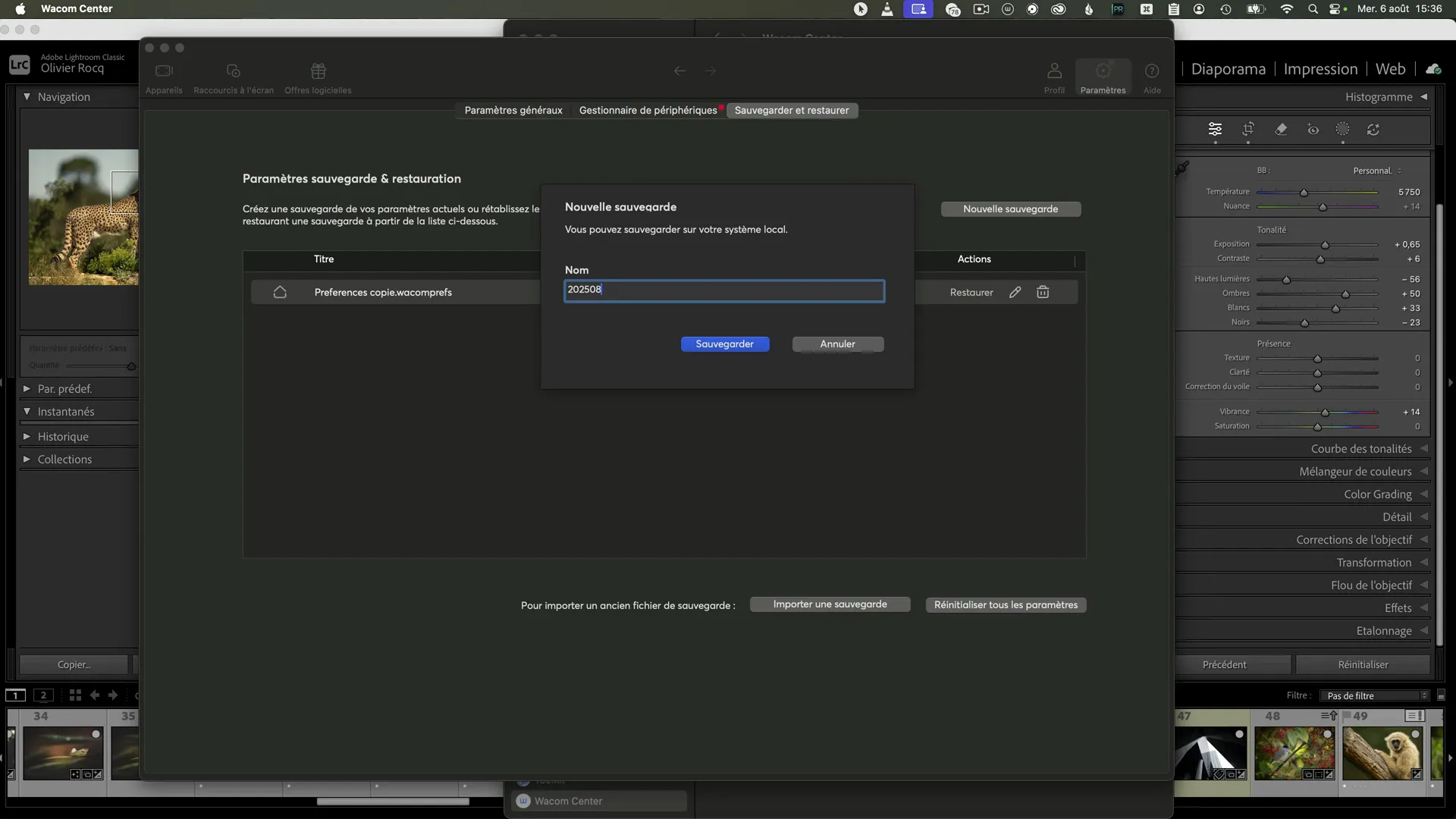The image size is (1456, 819).
Task: Collapse the Navigation panel in Lightroom
Action: pos(27,96)
